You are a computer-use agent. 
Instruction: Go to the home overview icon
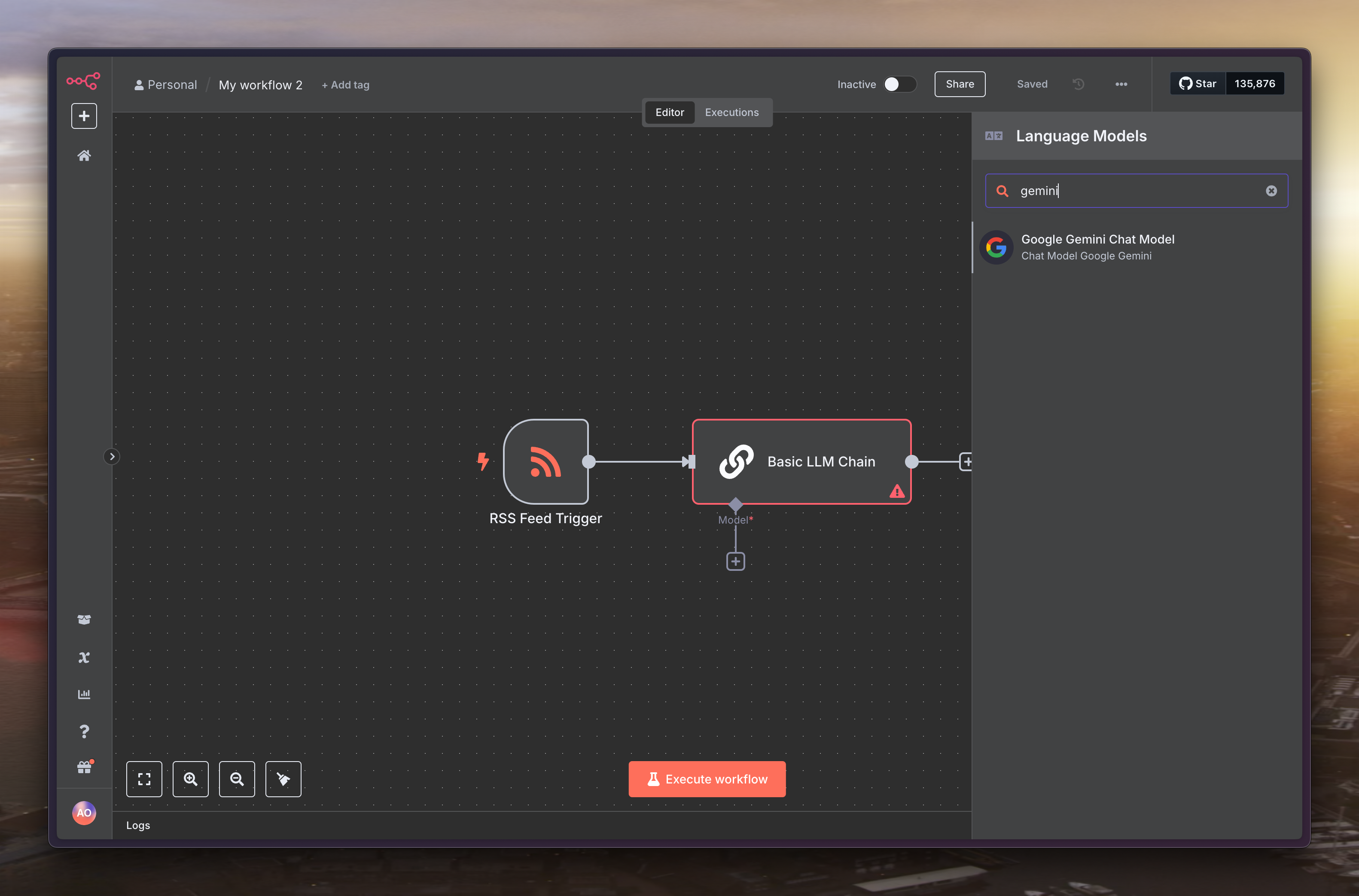click(84, 155)
